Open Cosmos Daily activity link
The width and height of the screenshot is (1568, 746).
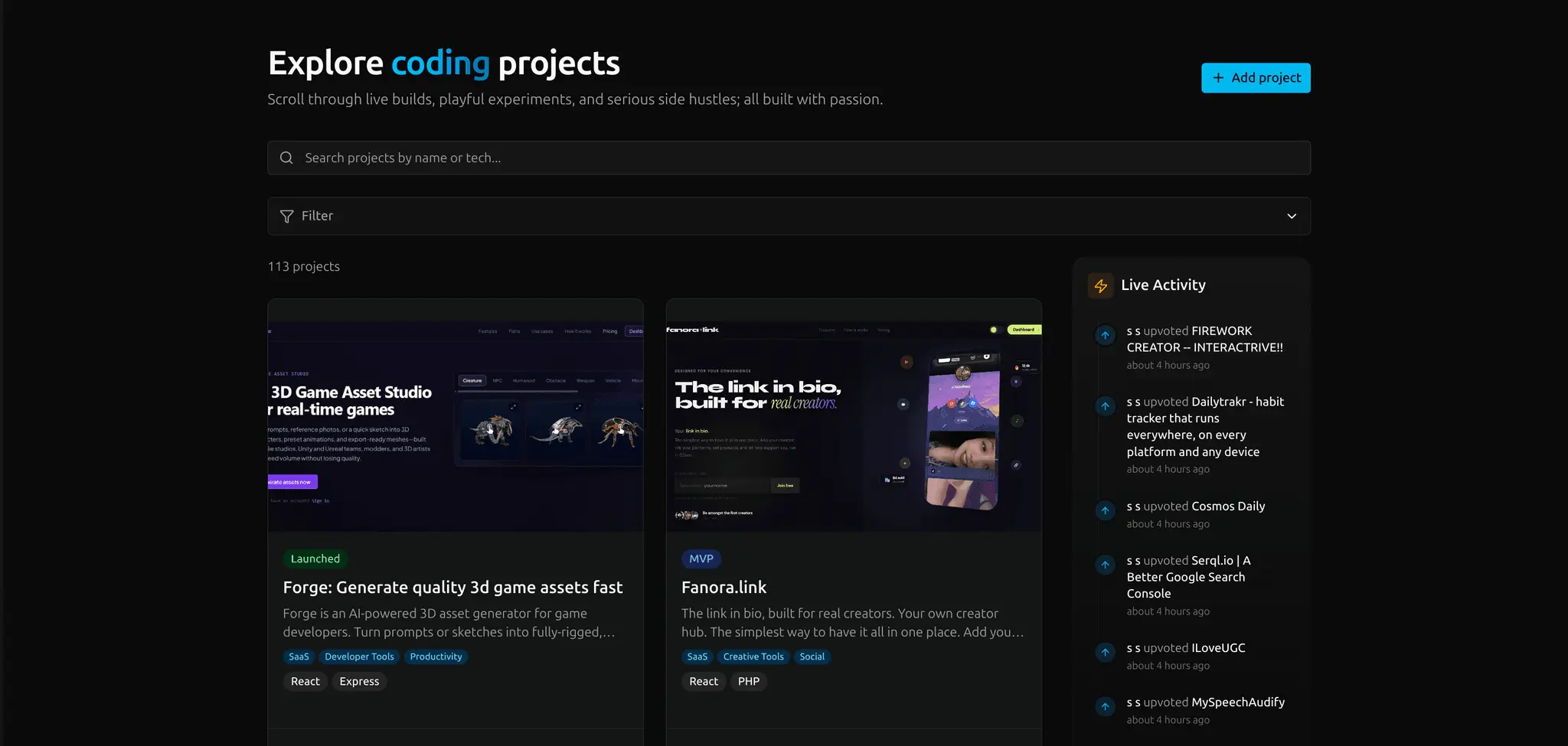(x=1228, y=506)
